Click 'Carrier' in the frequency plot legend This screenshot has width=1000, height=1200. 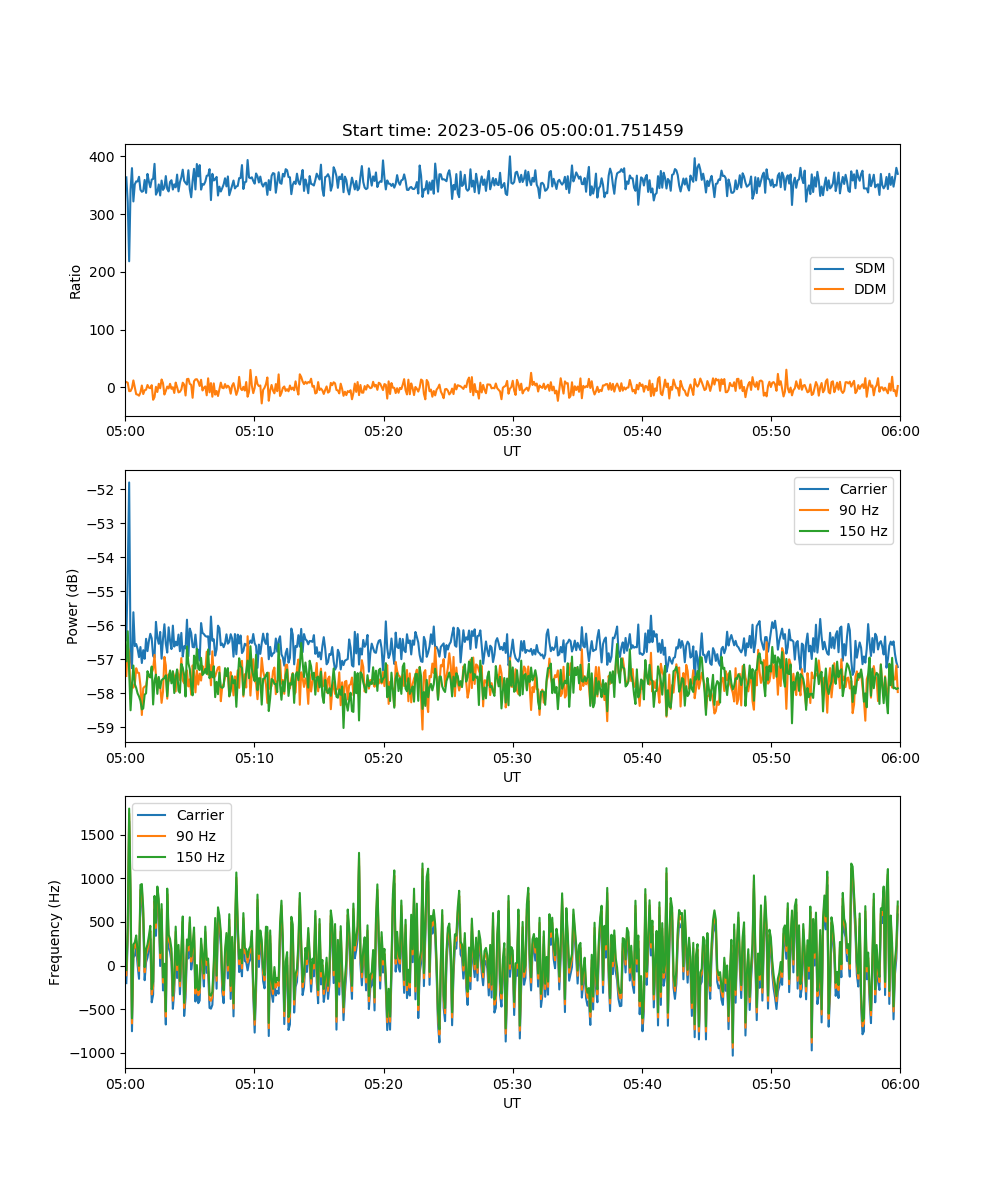point(181,815)
